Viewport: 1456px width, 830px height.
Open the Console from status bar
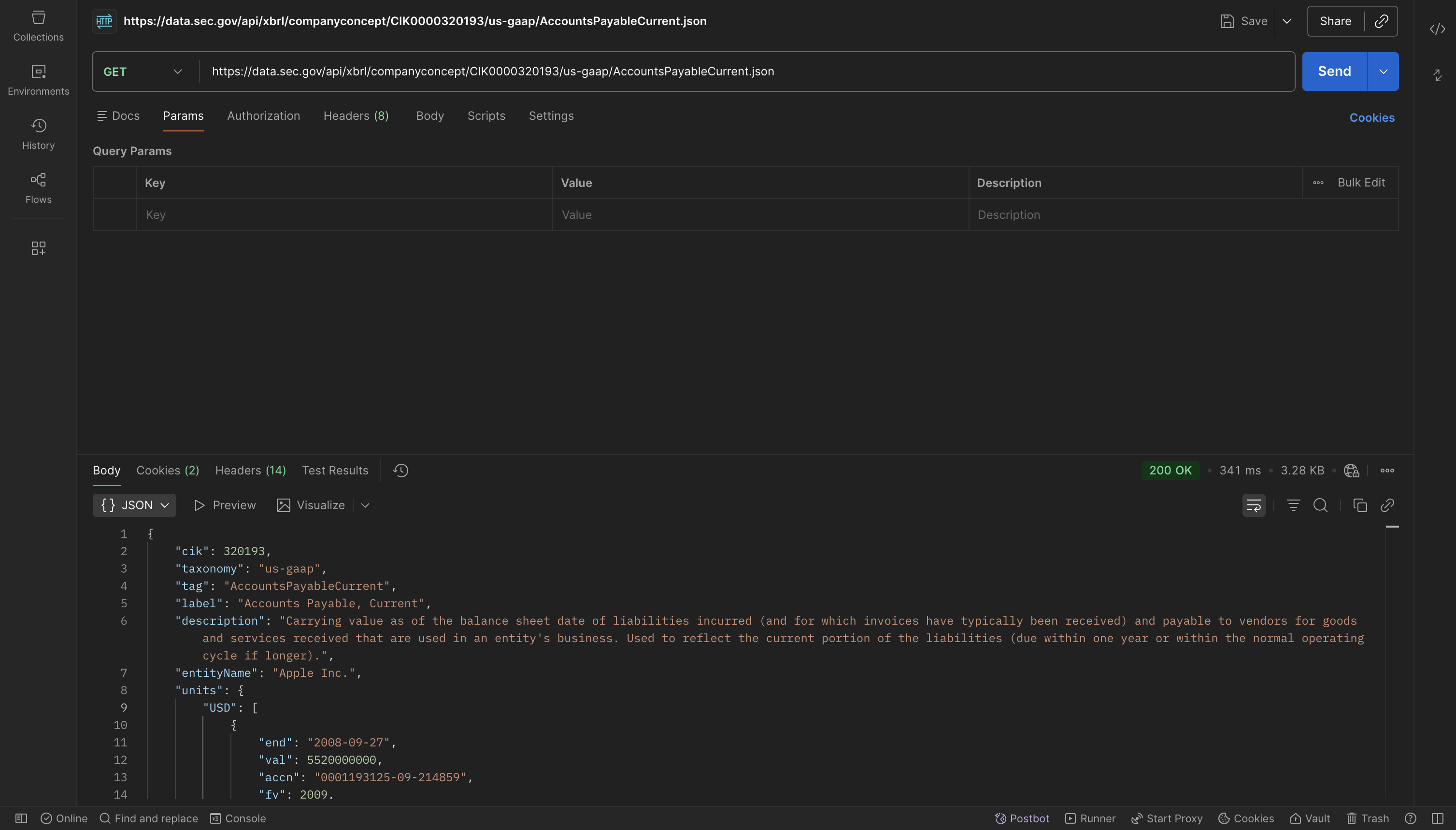point(238,818)
